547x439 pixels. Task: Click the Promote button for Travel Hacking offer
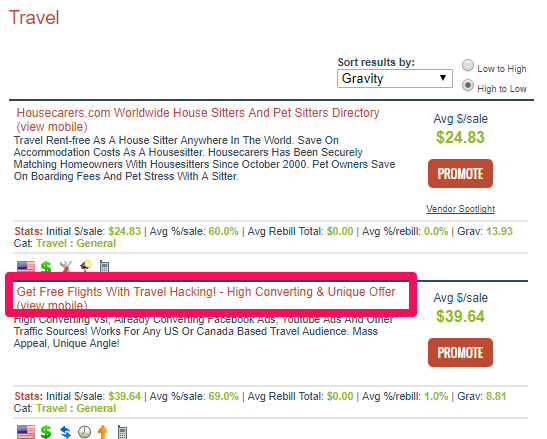click(460, 352)
